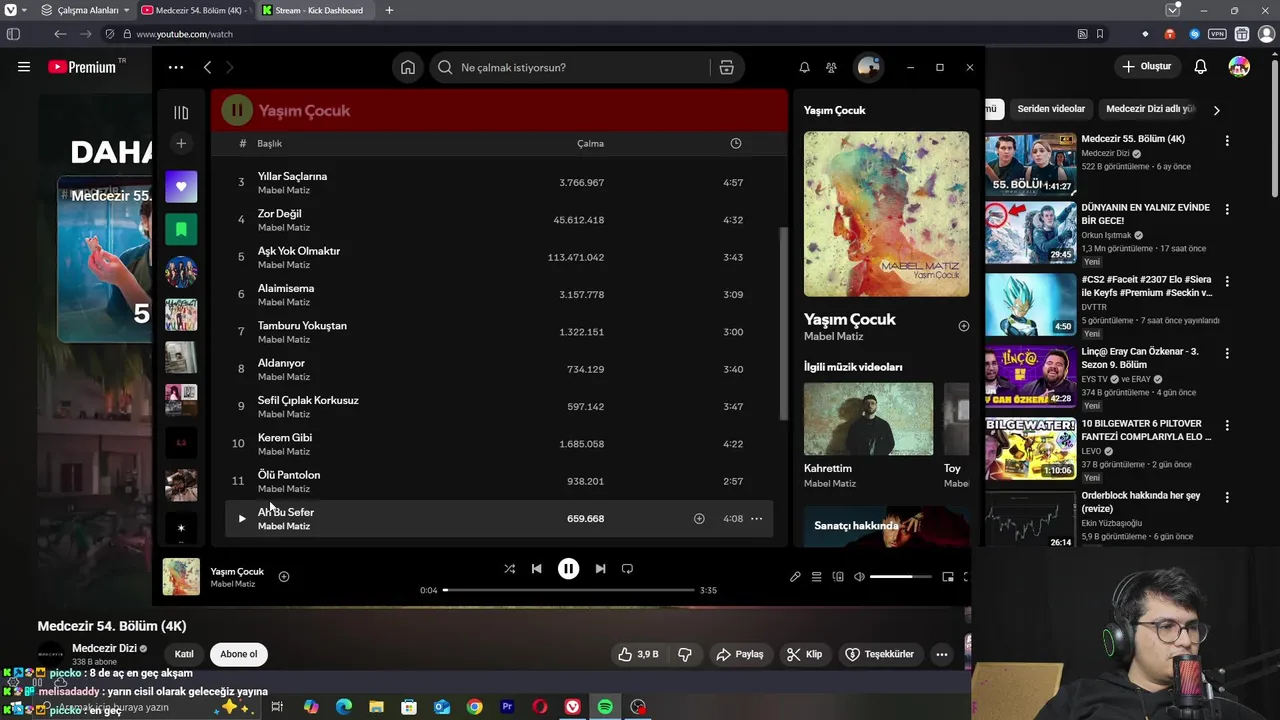Toggle browser VPN badge

click(x=1217, y=34)
